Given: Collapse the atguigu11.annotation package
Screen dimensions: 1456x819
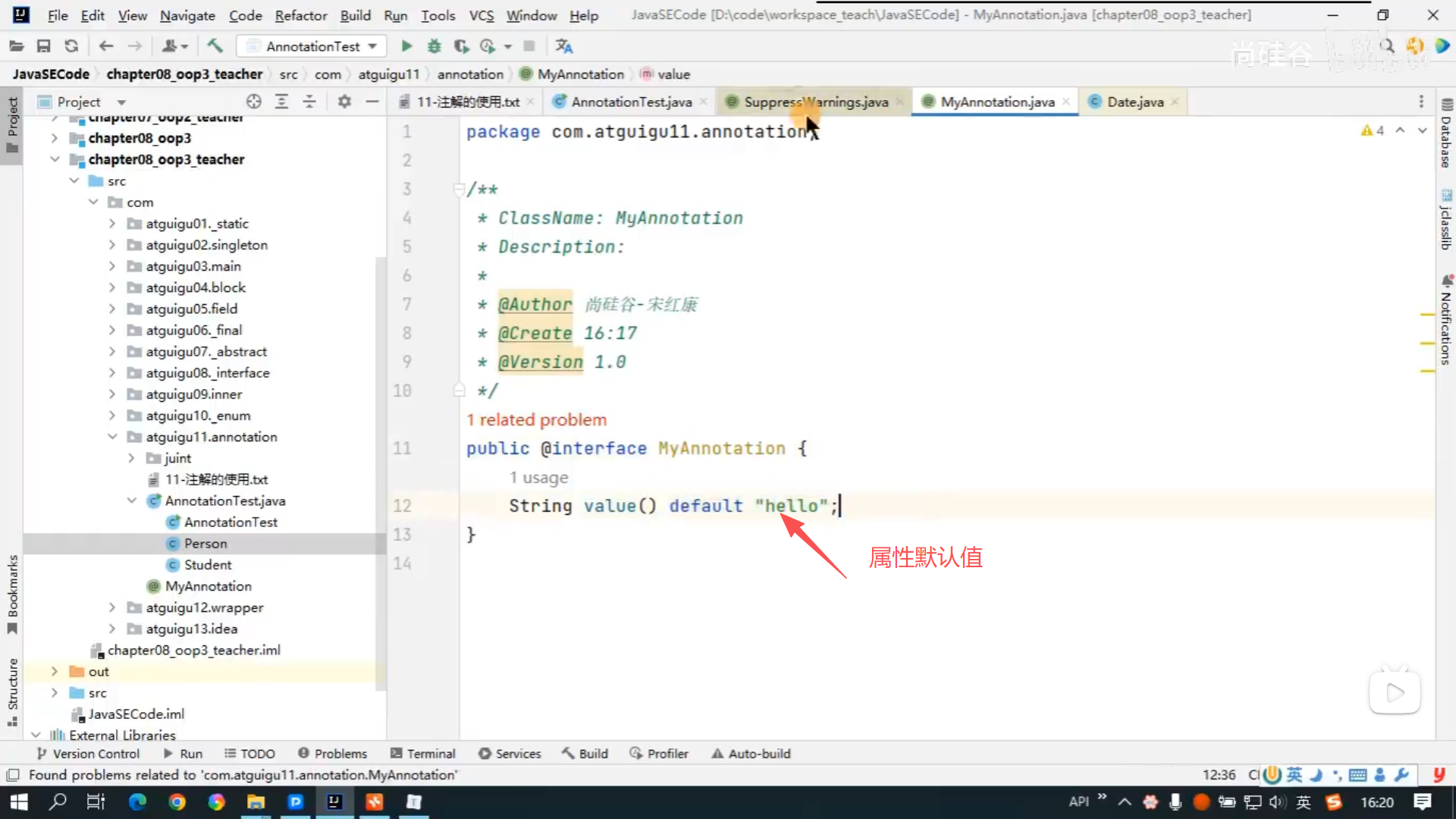Looking at the screenshot, I should tap(112, 437).
